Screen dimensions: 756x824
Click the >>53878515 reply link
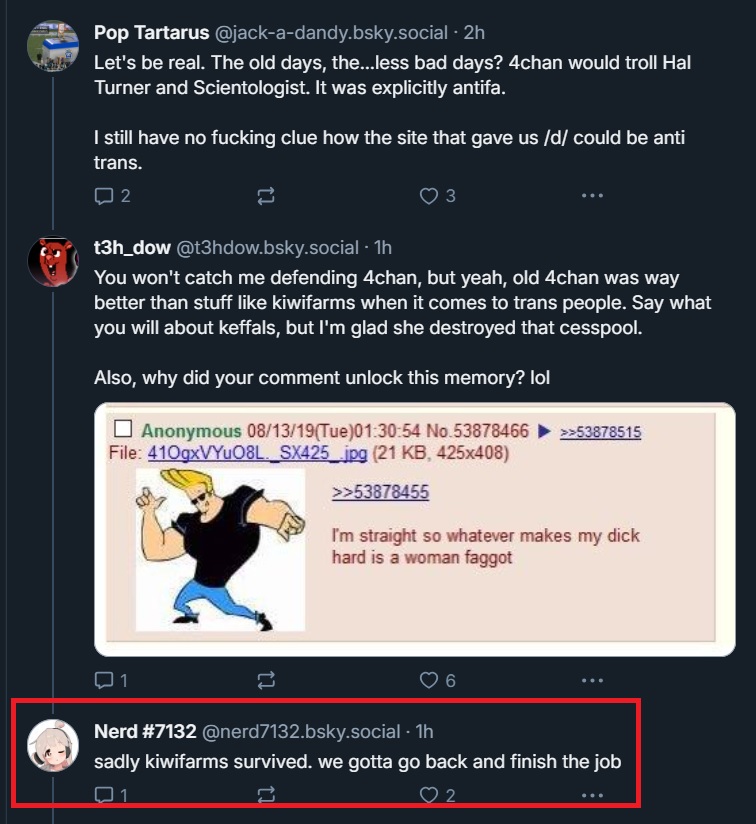[x=600, y=432]
